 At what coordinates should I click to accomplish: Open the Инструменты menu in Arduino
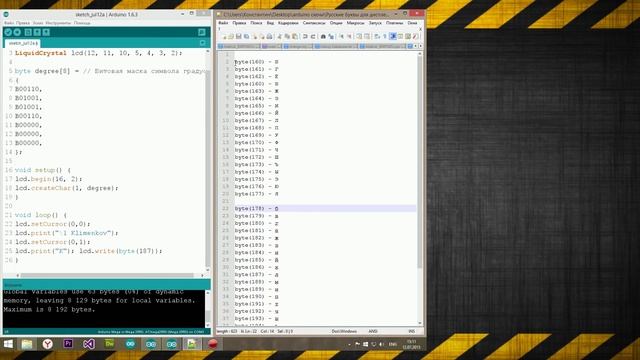click(58, 23)
